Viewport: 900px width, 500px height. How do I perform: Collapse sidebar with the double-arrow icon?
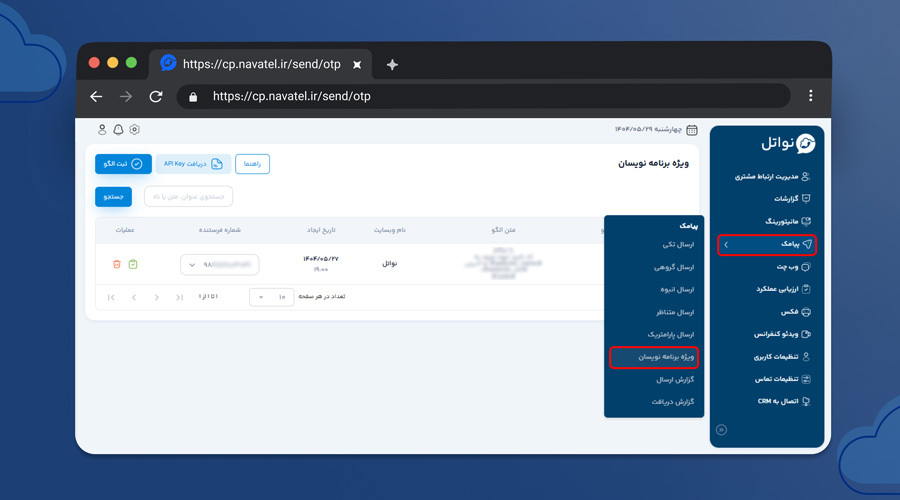[x=721, y=430]
